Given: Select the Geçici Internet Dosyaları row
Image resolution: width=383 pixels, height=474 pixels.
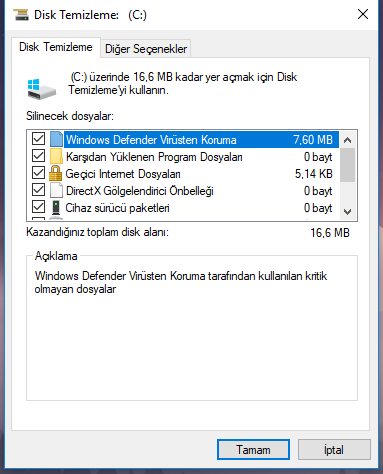Looking at the screenshot, I should [x=182, y=173].
